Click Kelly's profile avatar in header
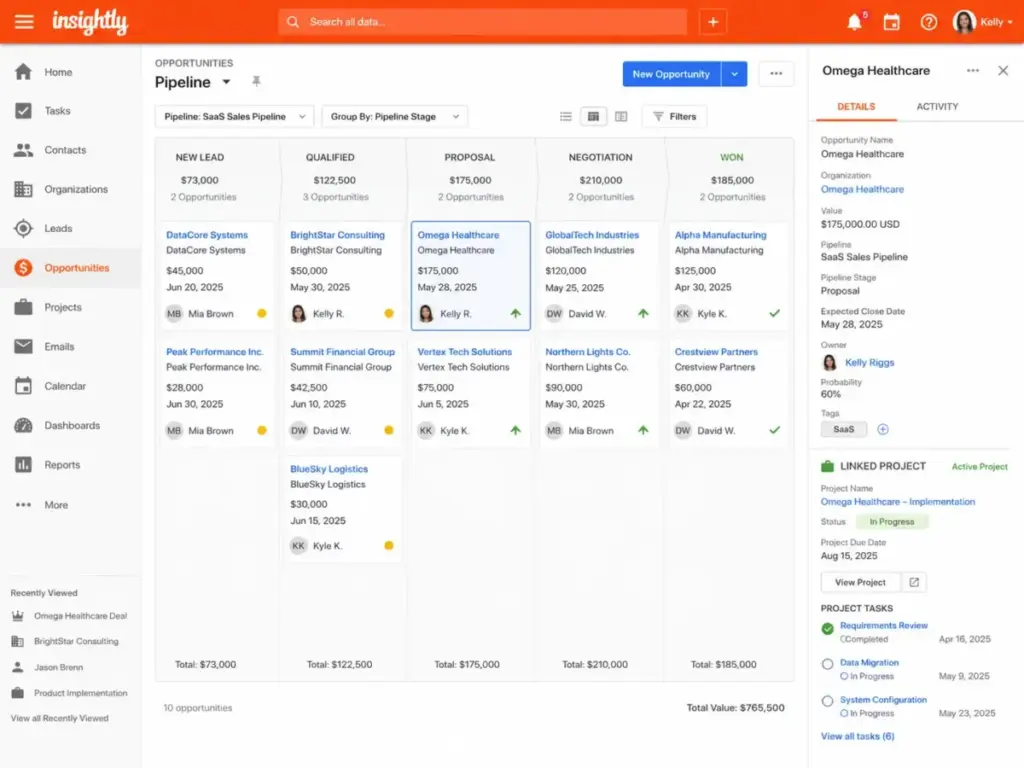Viewport: 1024px width, 768px height. (964, 22)
